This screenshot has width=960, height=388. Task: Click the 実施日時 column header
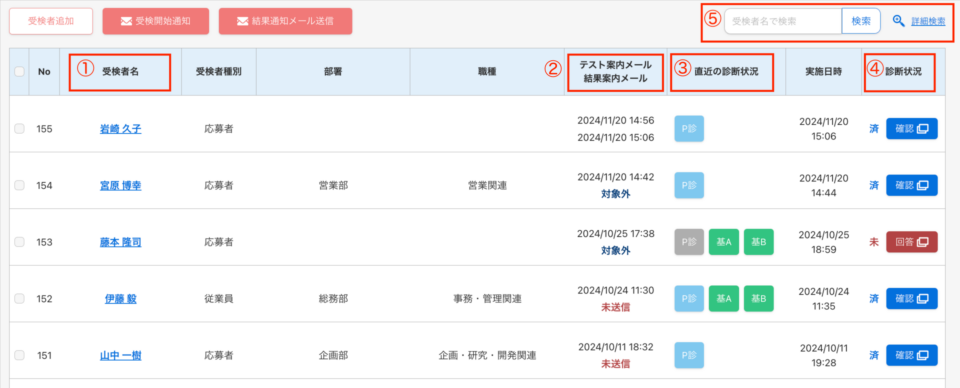pyautogui.click(x=823, y=72)
